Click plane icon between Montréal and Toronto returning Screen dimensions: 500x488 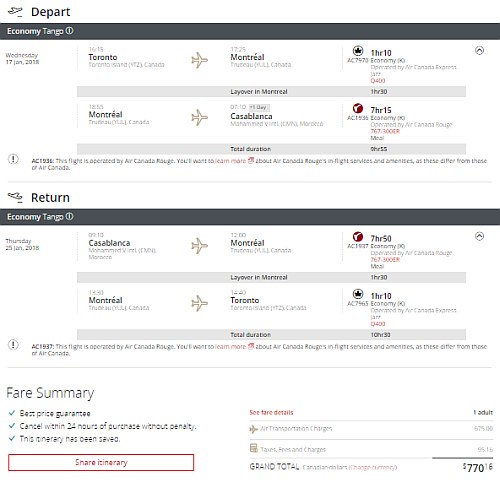tap(199, 303)
